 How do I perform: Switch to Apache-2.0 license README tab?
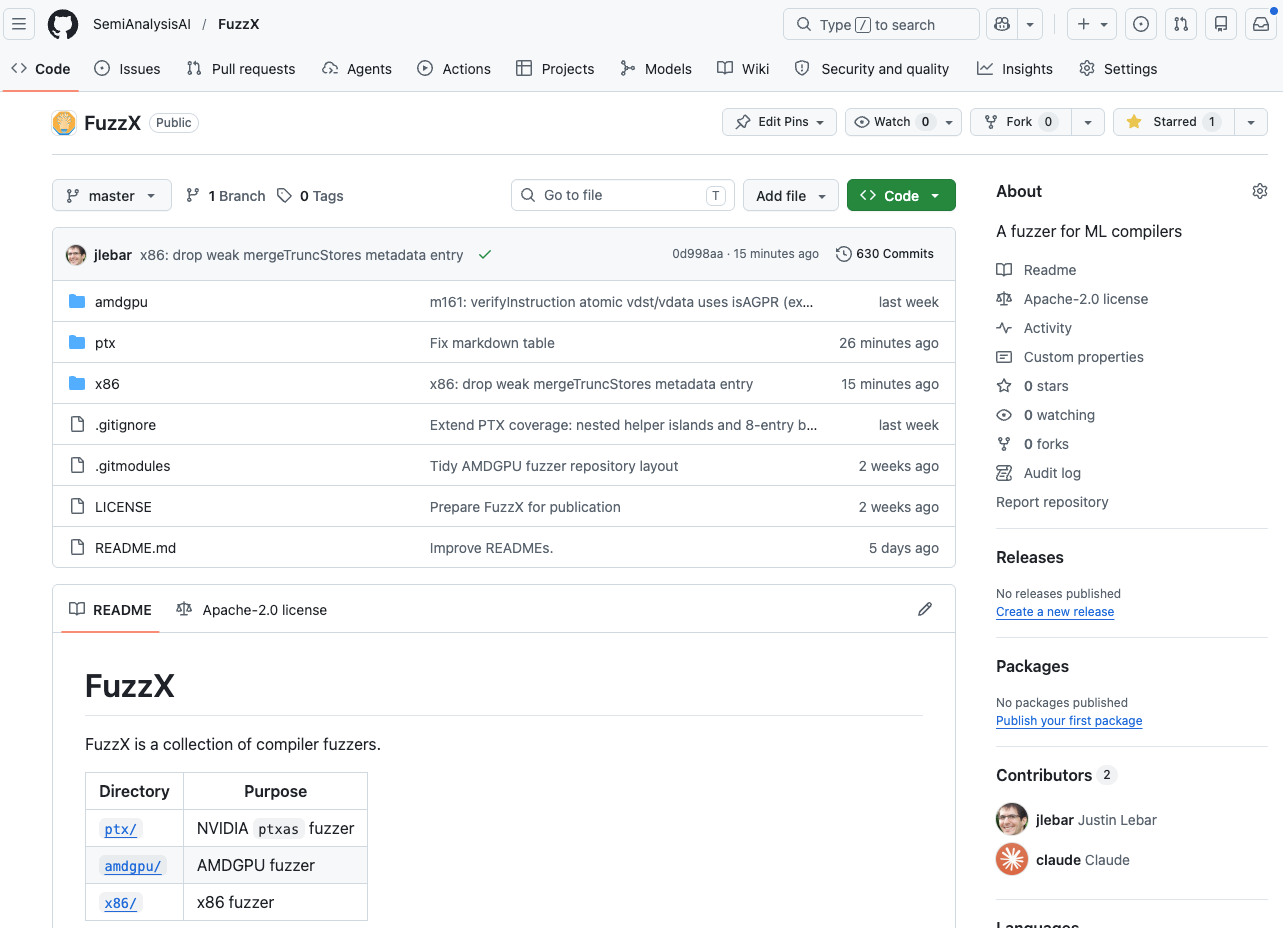252,609
